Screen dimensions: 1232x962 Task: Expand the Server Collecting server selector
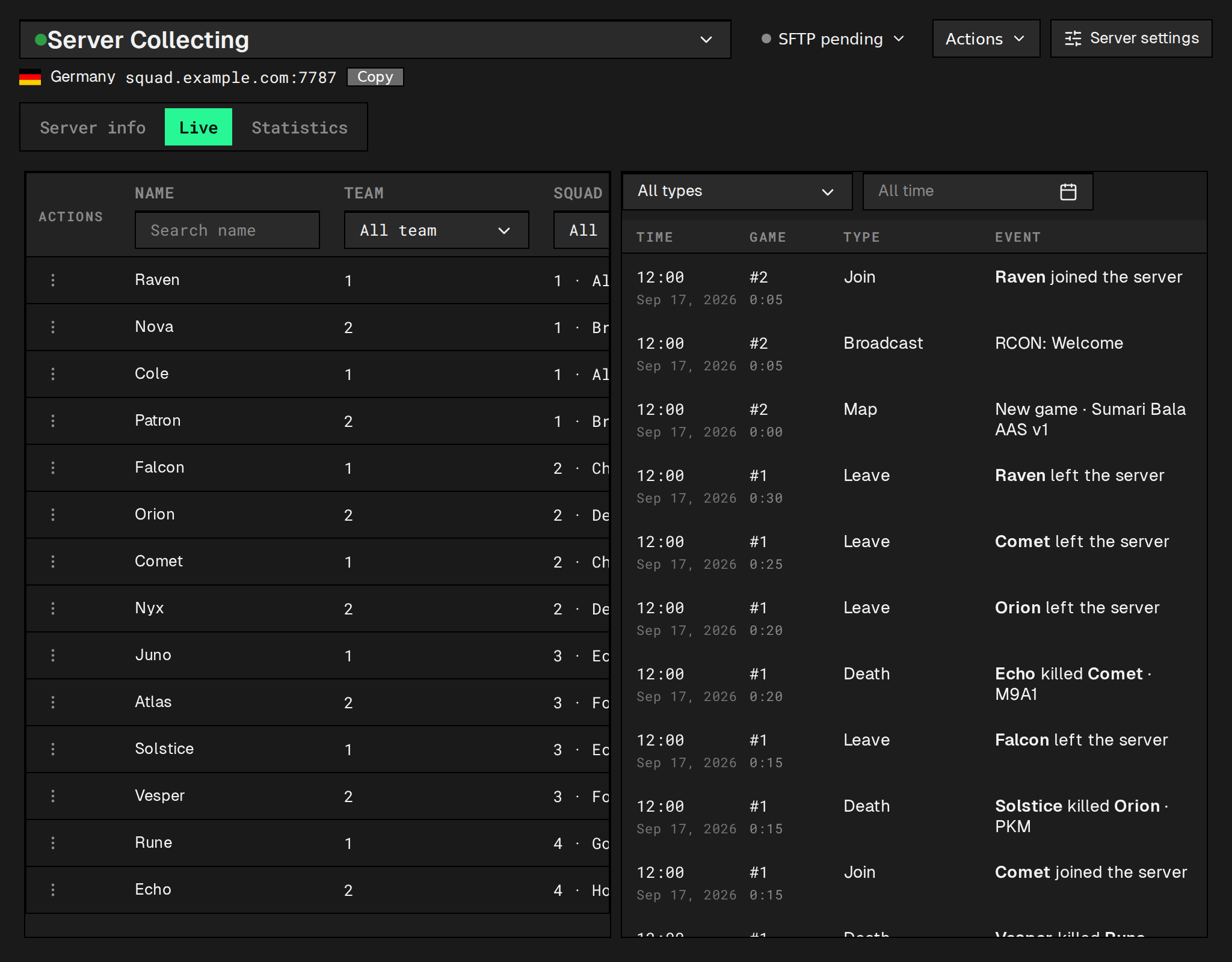pyautogui.click(x=375, y=40)
